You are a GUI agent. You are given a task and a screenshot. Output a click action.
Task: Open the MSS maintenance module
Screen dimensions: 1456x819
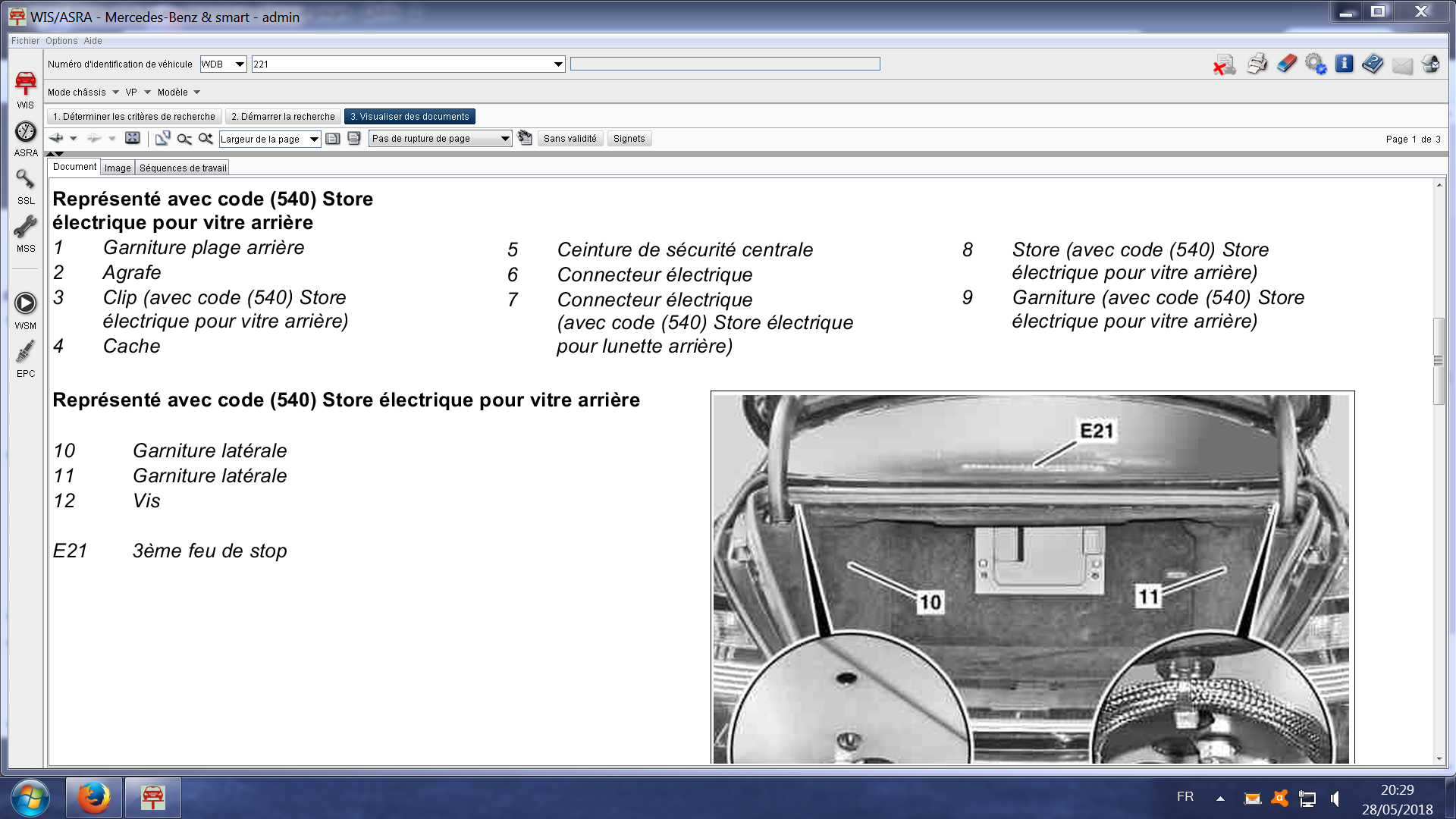pyautogui.click(x=25, y=234)
